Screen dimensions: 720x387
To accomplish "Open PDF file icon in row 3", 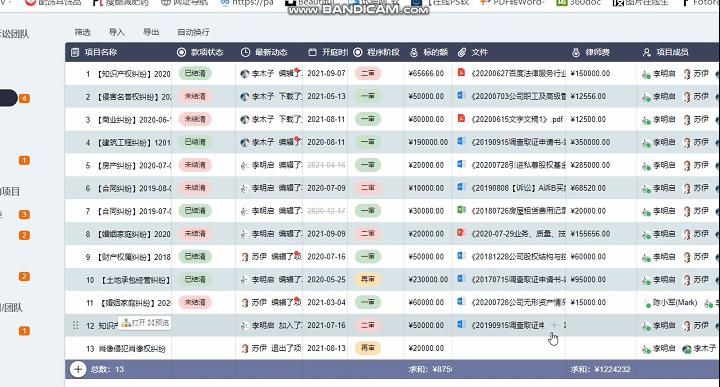I will tap(461, 118).
